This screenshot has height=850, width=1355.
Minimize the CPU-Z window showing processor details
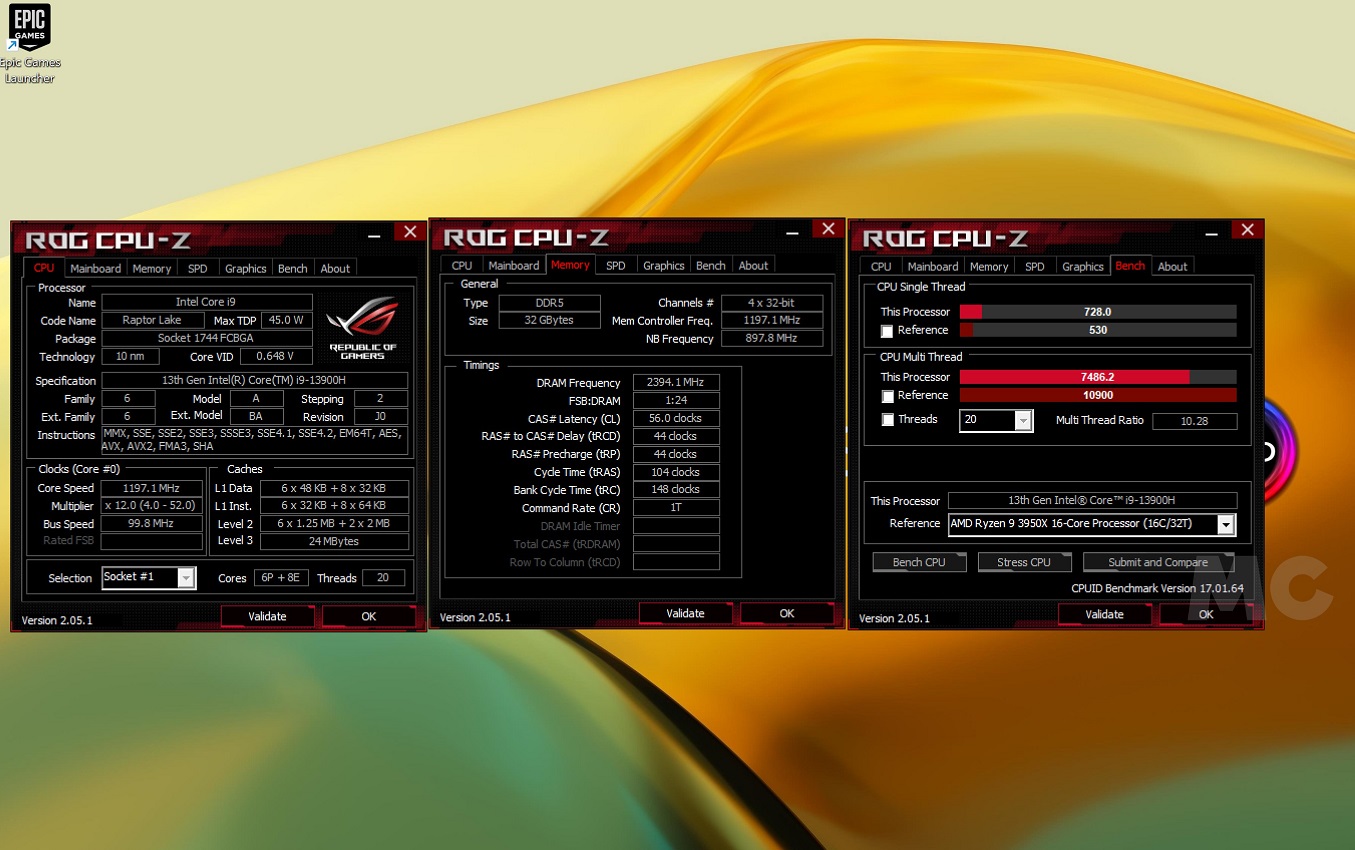coord(374,233)
